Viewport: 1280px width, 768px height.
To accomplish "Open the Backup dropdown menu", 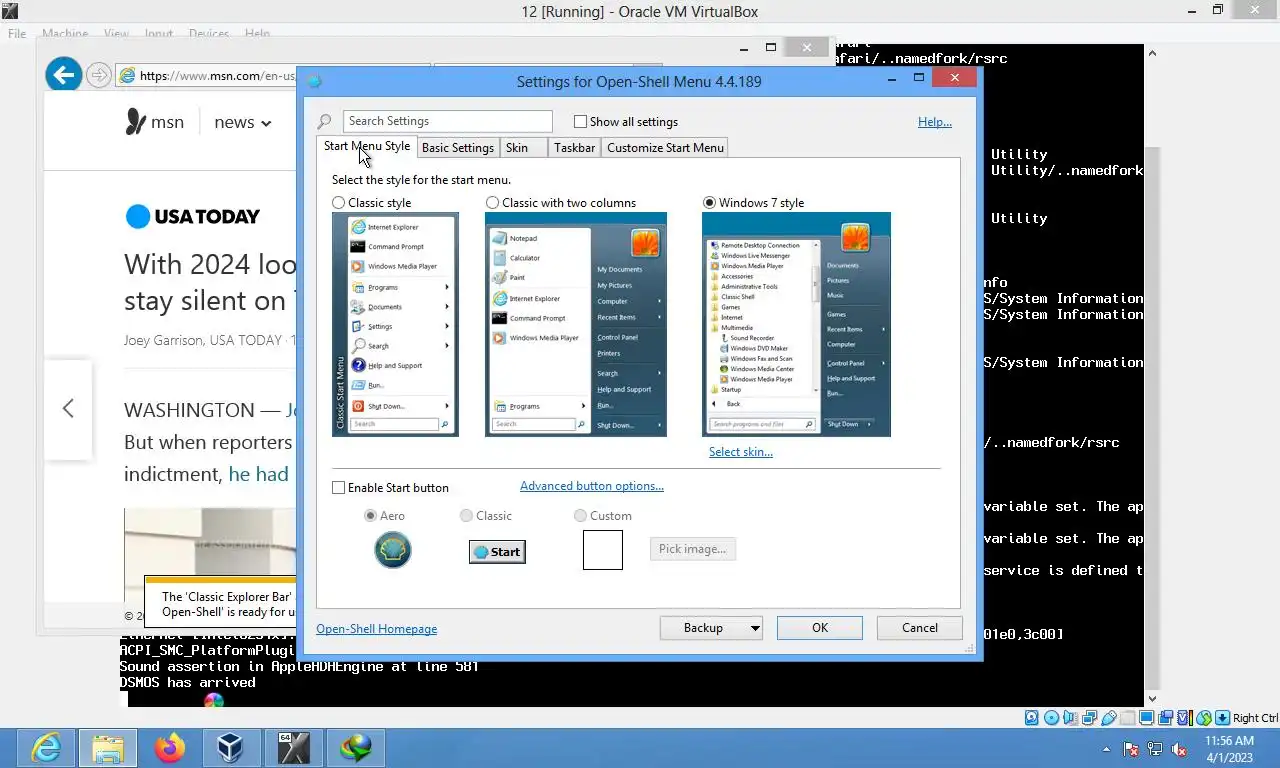I will click(754, 628).
